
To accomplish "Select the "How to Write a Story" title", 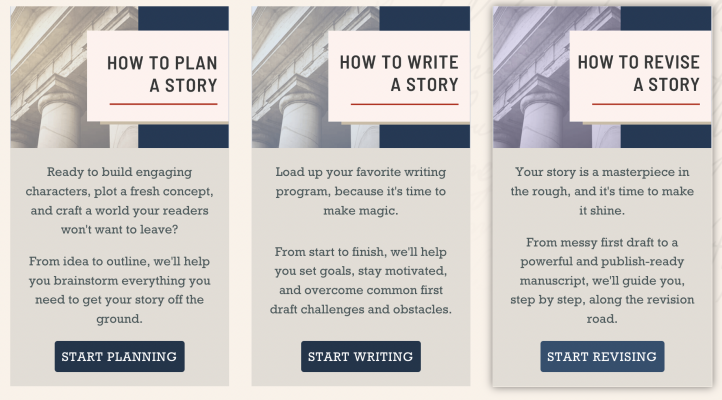I will click(x=399, y=74).
